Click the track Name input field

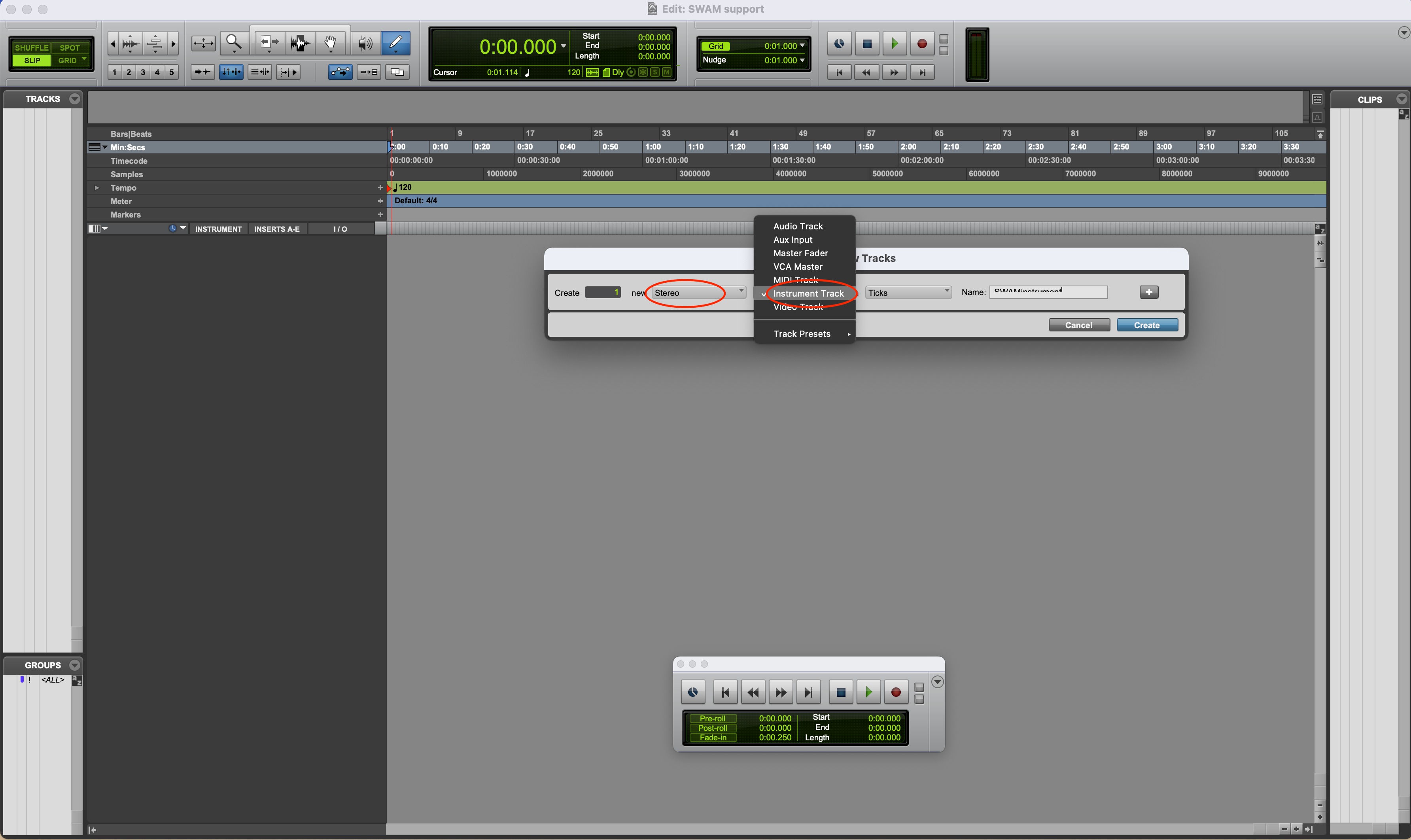click(1048, 292)
